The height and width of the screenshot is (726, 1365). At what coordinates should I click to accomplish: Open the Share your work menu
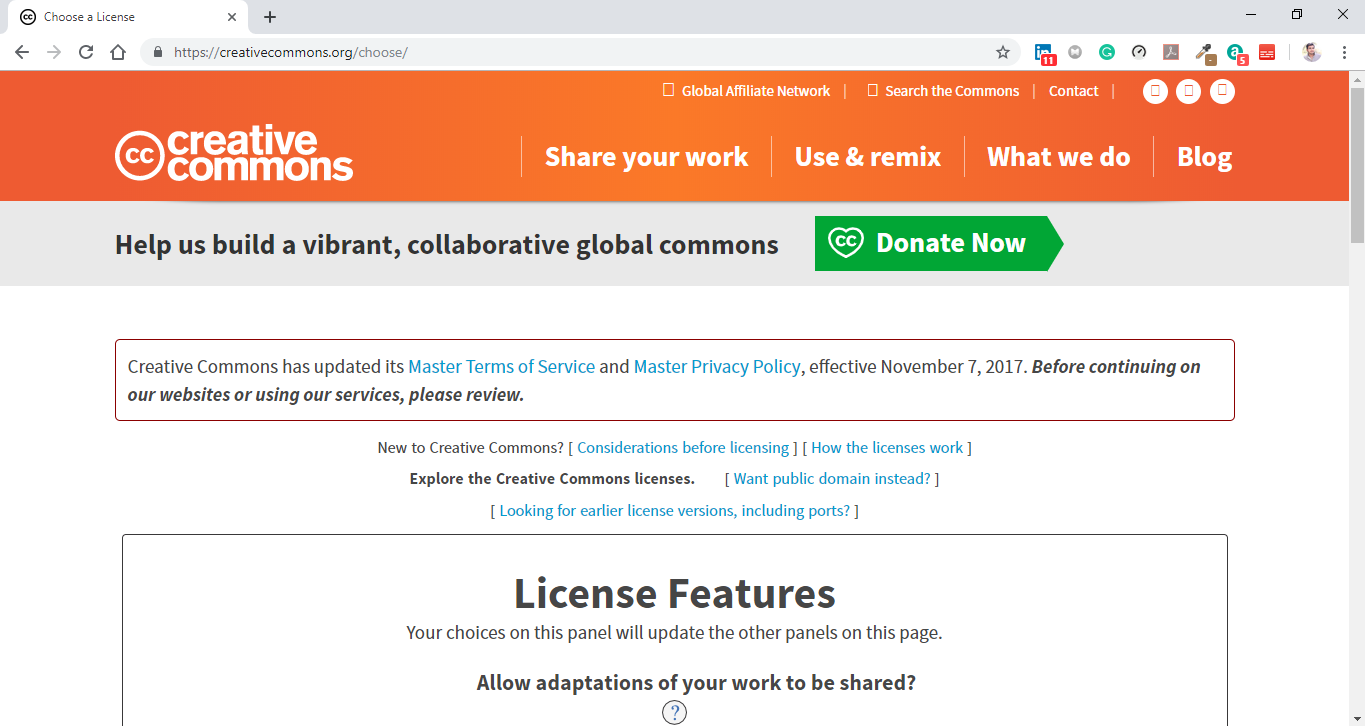pos(646,157)
